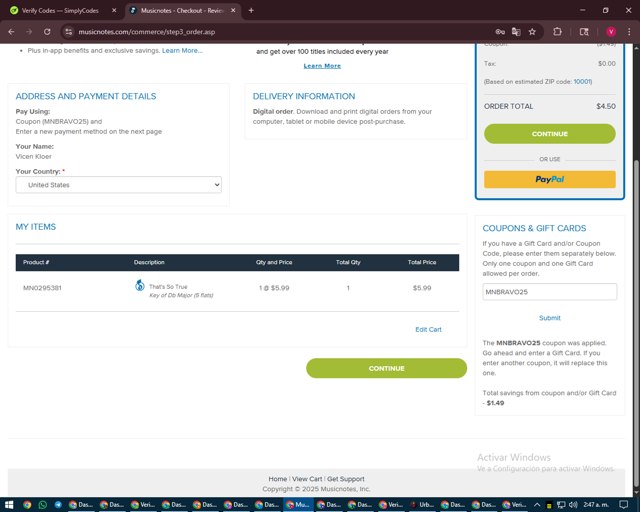The image size is (640, 512).
Task: Open the Windows notification center
Action: pyautogui.click(x=623, y=505)
